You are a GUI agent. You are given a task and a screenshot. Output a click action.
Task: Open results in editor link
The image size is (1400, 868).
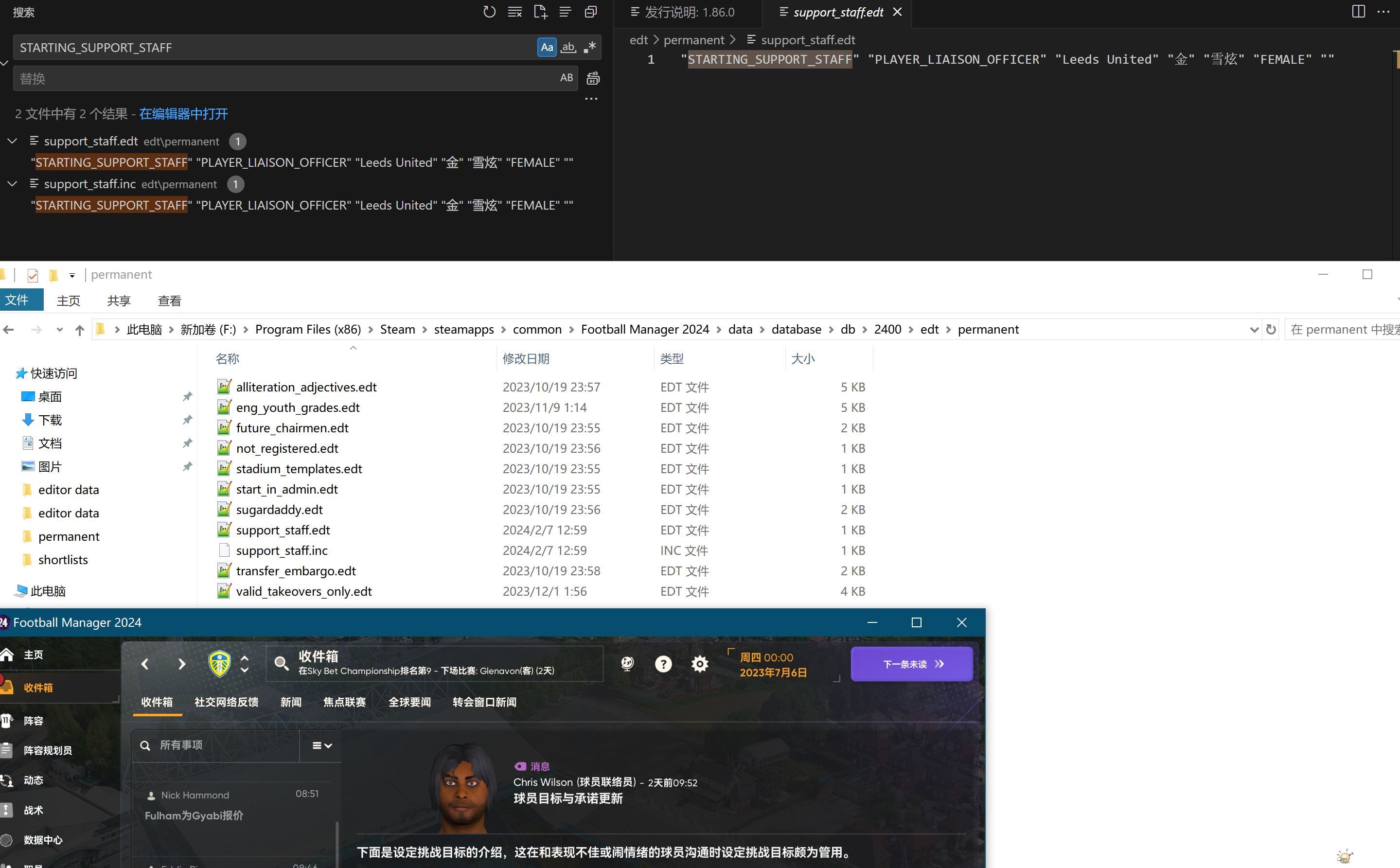click(183, 114)
